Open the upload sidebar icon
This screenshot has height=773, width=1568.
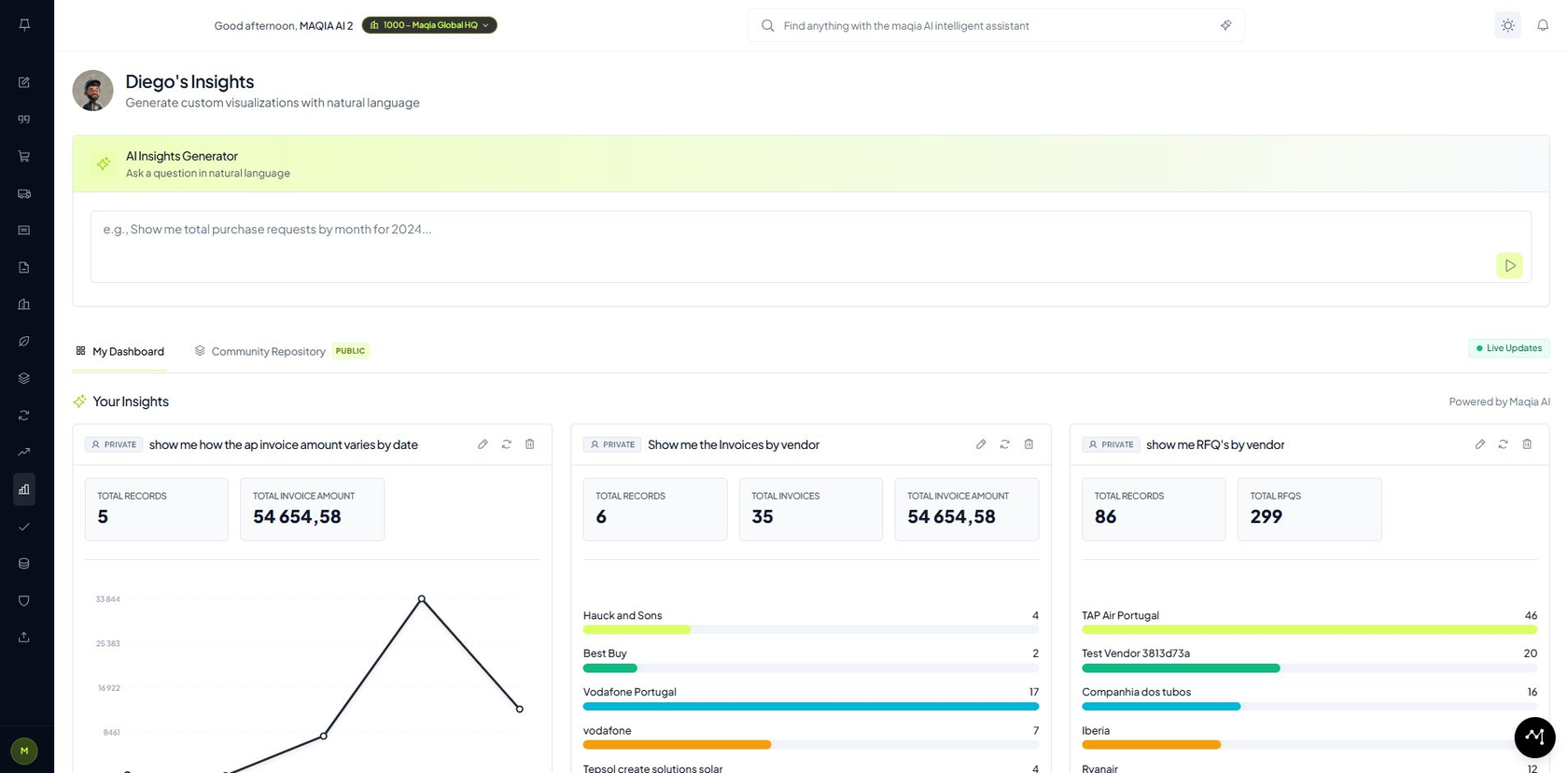click(x=24, y=638)
